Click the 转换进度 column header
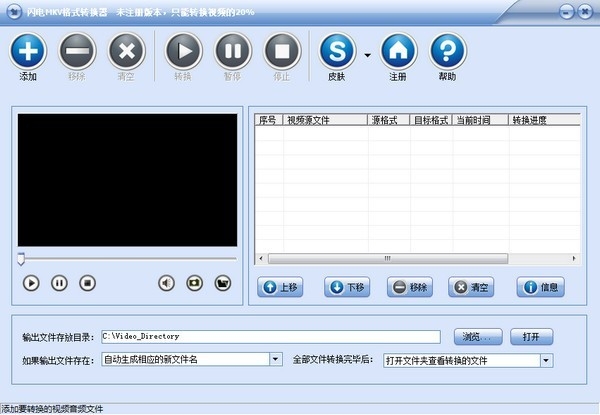Image resolution: width=600 pixels, height=415 pixels. [x=544, y=120]
